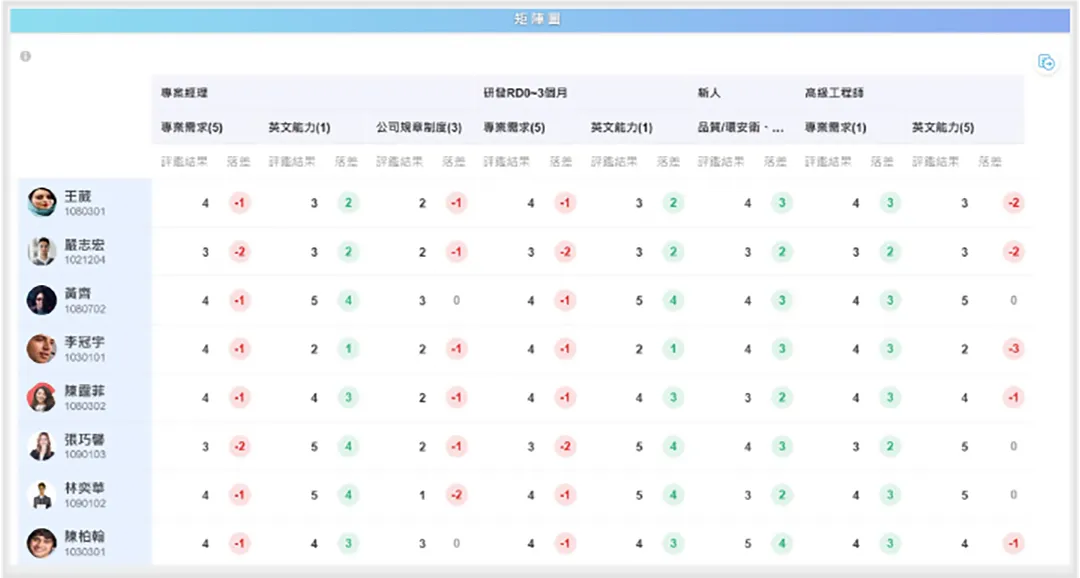Open the information tooltip icon at top left
This screenshot has width=1080, height=578.
[25, 55]
